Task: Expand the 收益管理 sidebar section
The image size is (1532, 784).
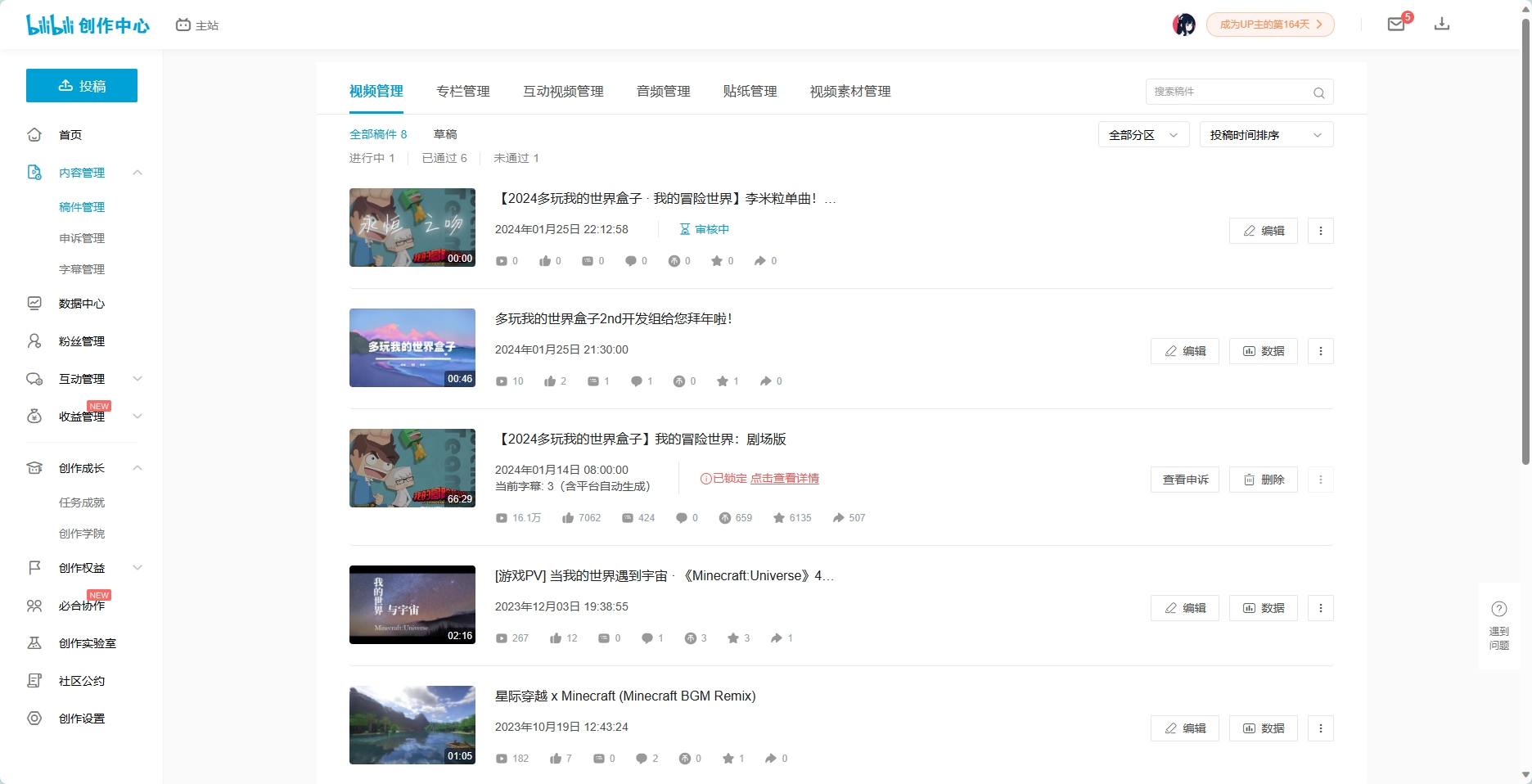Action: pyautogui.click(x=137, y=417)
